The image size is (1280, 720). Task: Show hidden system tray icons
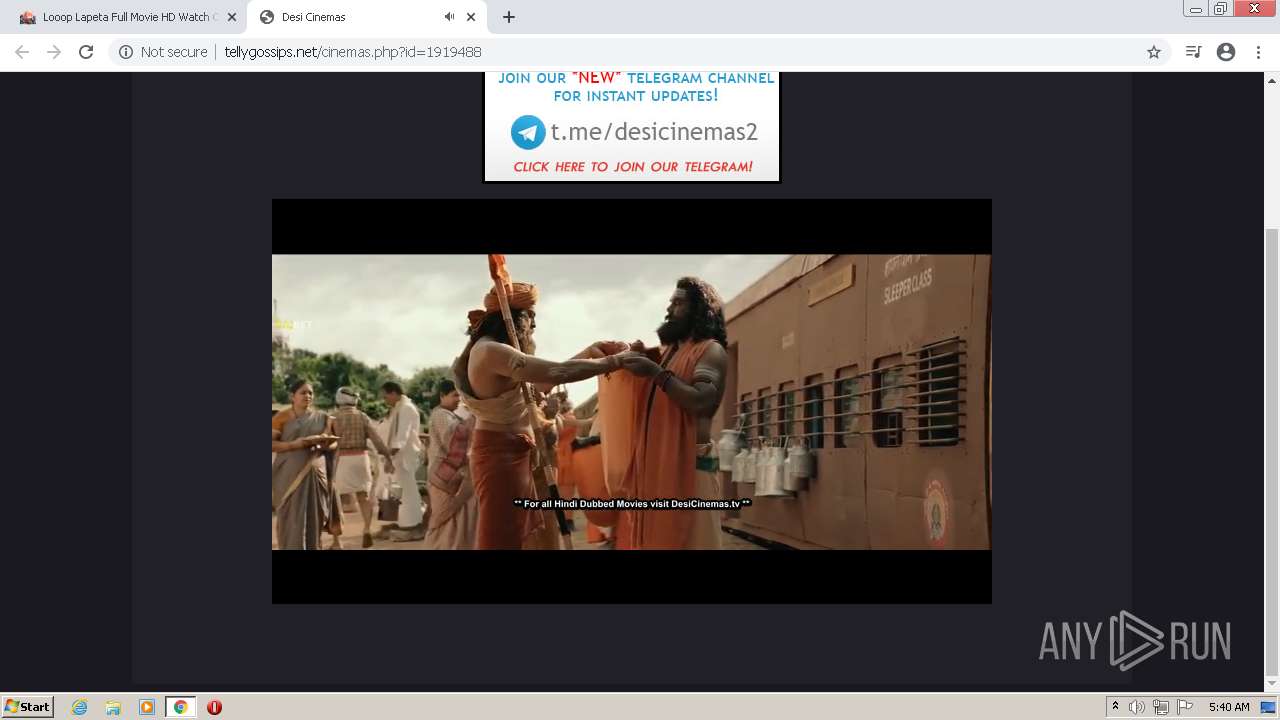pos(1115,707)
